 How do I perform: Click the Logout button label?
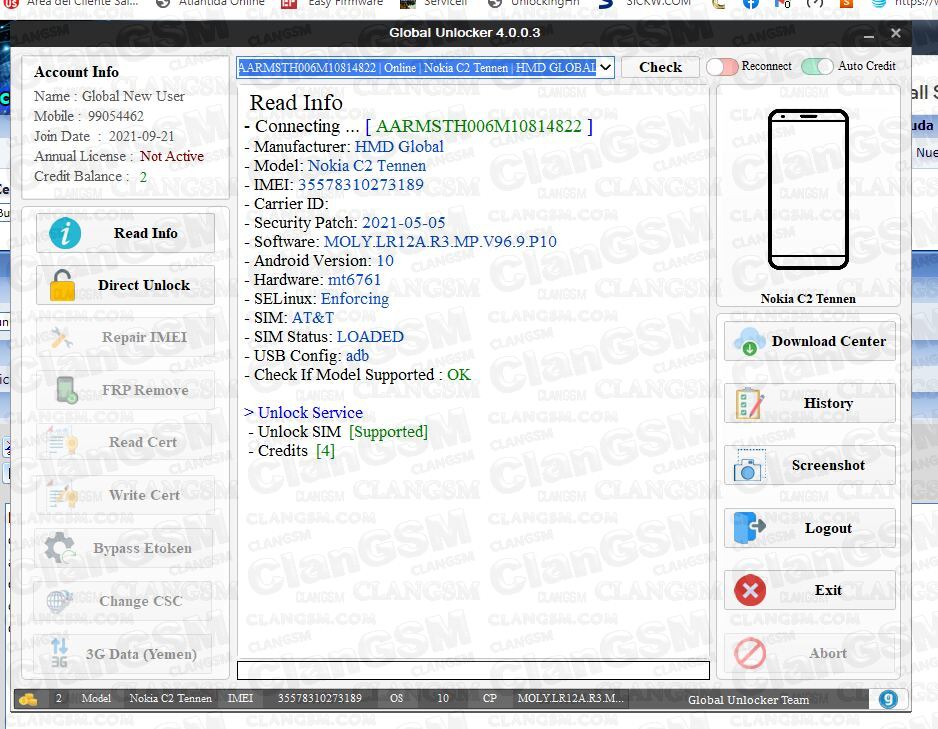828,529
